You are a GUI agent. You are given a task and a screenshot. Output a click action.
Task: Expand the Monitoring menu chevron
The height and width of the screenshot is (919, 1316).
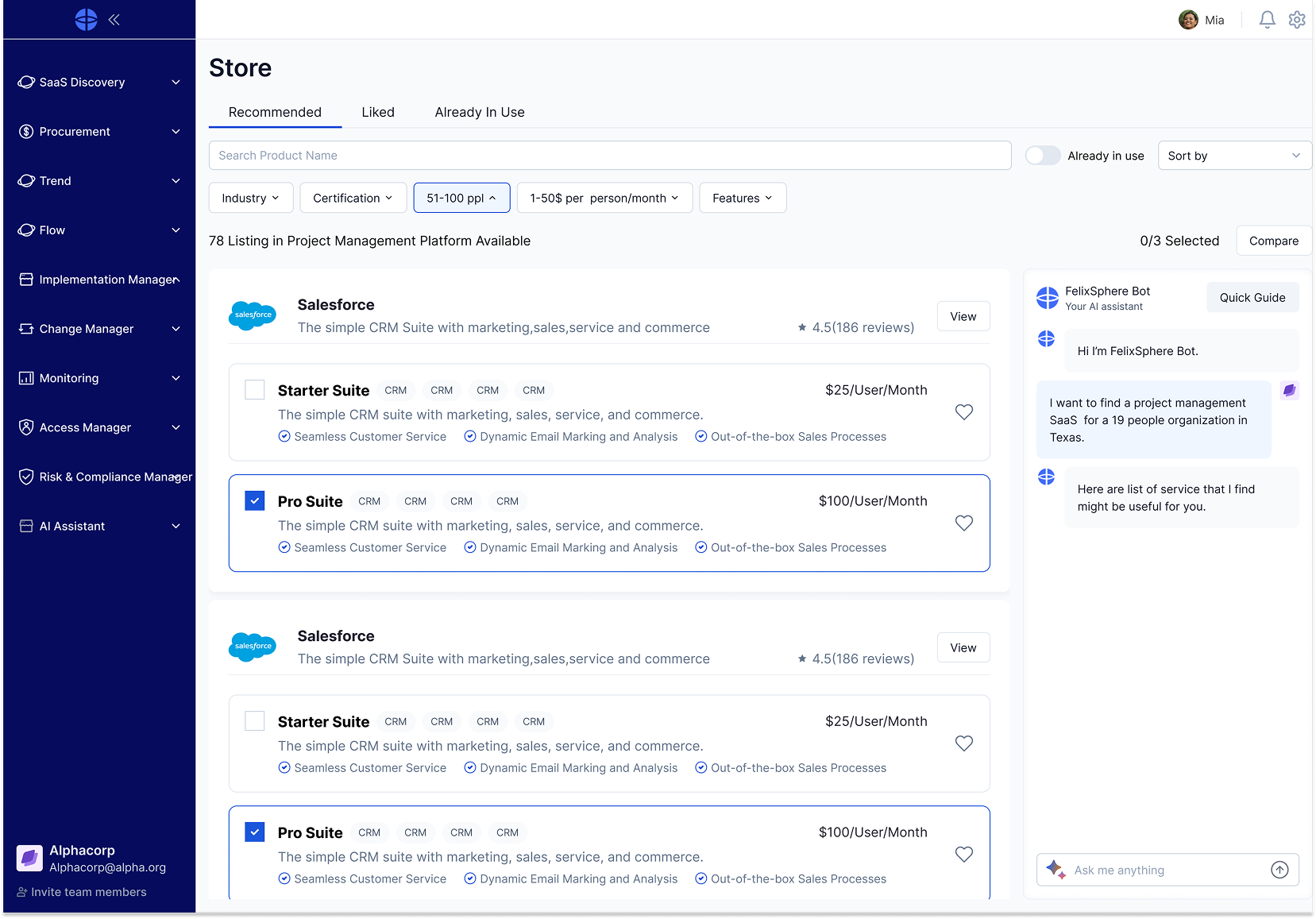(176, 378)
